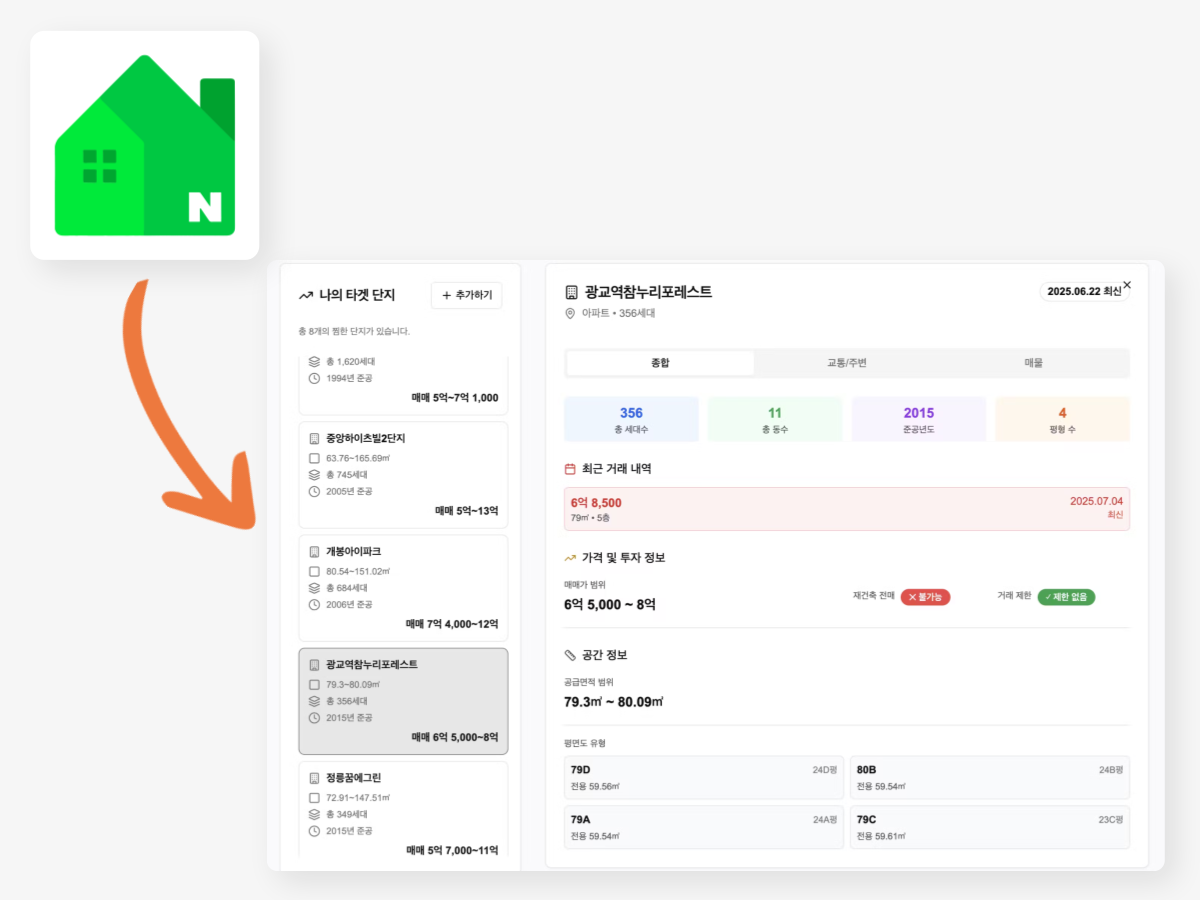The height and width of the screenshot is (900, 1200).
Task: Click the building icon next to 정릉꿈에그린
Action: 314,777
